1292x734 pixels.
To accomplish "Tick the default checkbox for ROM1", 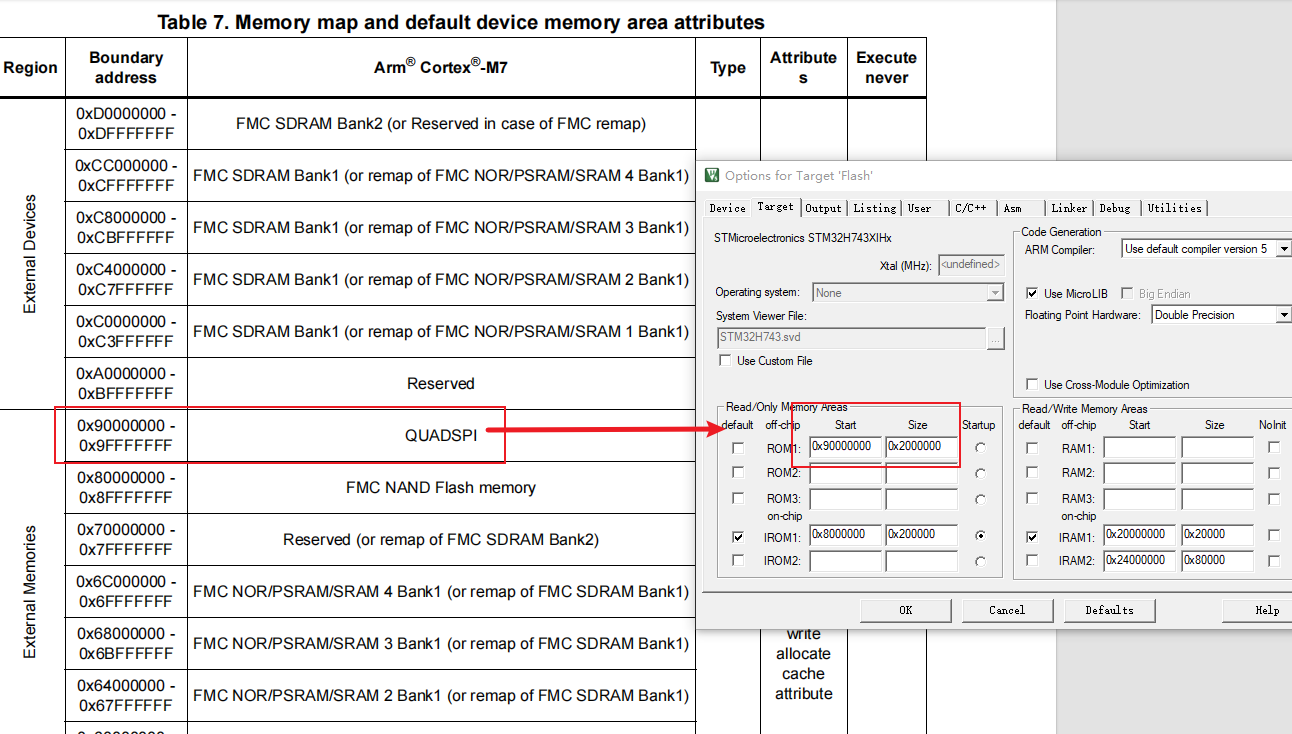I will coord(738,448).
